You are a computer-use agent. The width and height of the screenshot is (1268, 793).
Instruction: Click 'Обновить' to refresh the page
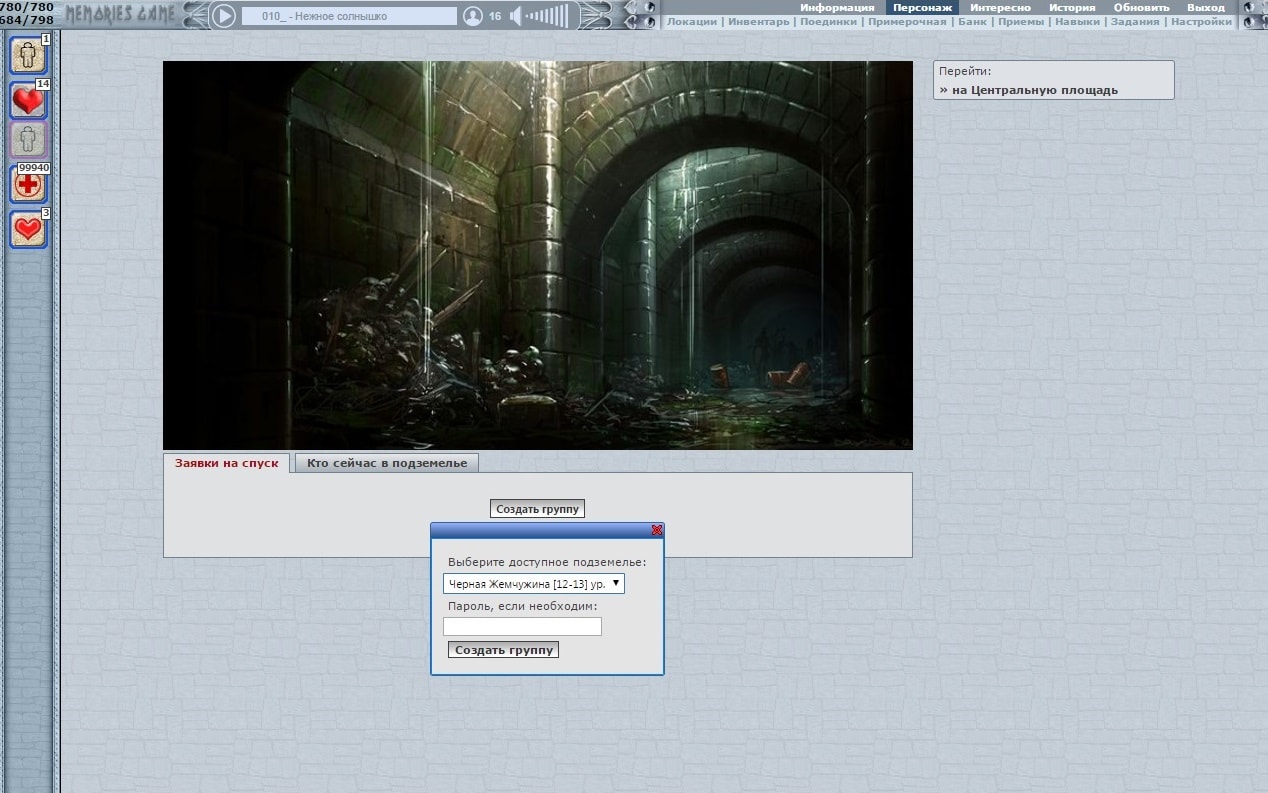pos(1141,7)
